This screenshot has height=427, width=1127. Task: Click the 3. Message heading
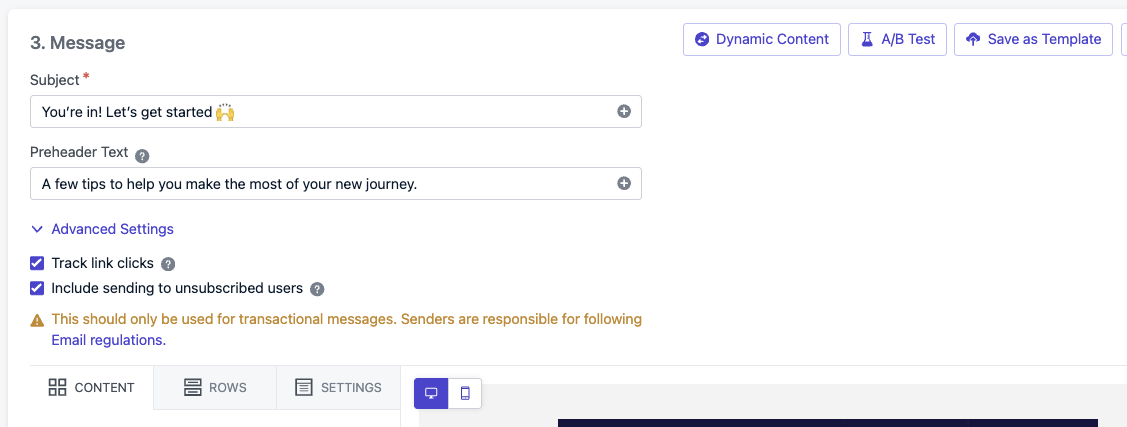tap(78, 42)
